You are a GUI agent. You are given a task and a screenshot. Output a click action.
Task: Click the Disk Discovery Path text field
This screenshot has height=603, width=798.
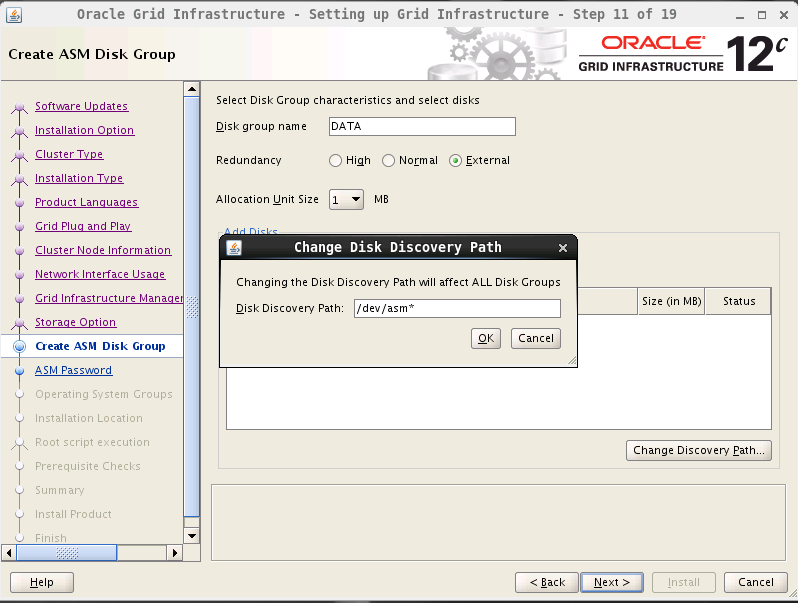[456, 309]
